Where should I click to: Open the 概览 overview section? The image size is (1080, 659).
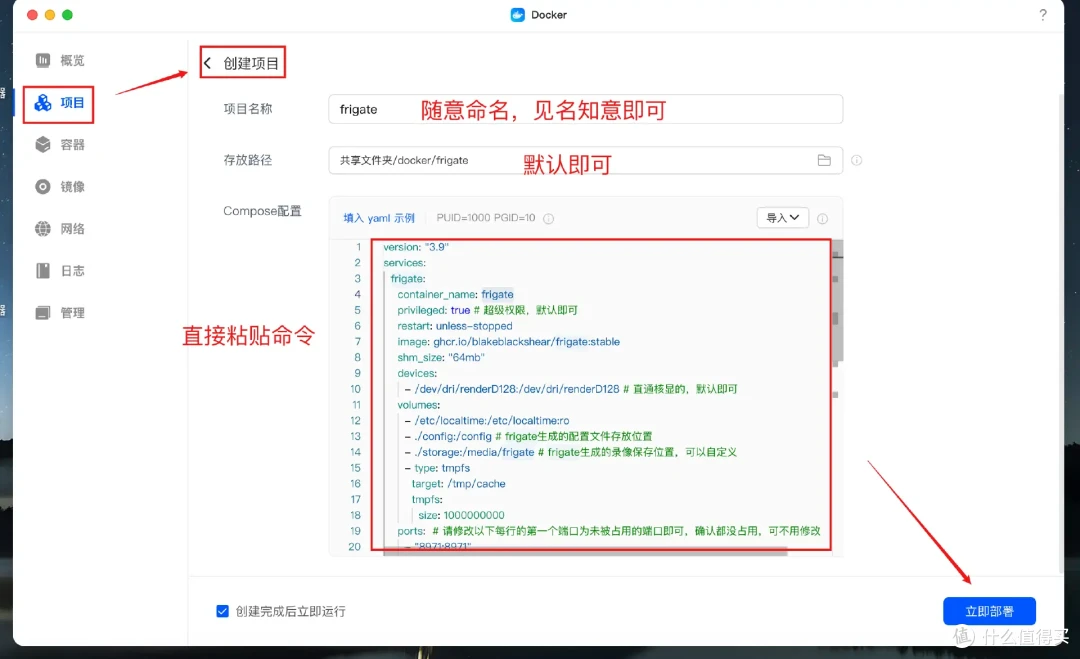coord(59,61)
